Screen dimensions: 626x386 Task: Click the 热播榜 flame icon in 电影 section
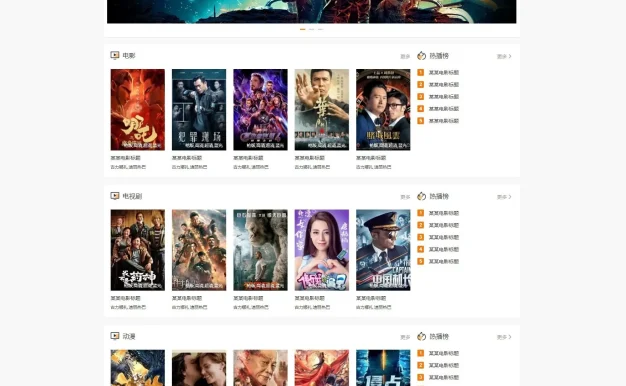click(422, 56)
